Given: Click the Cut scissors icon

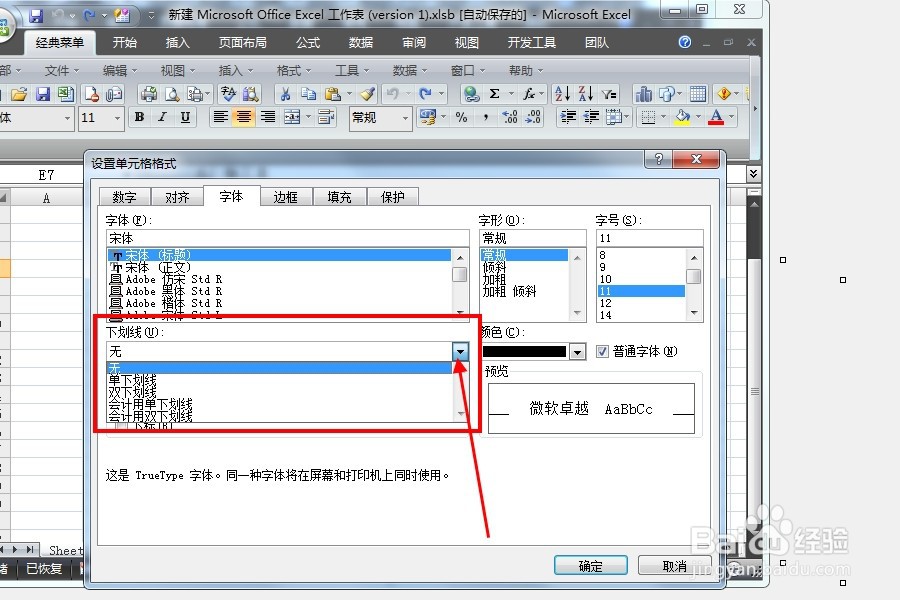Looking at the screenshot, I should (x=285, y=94).
